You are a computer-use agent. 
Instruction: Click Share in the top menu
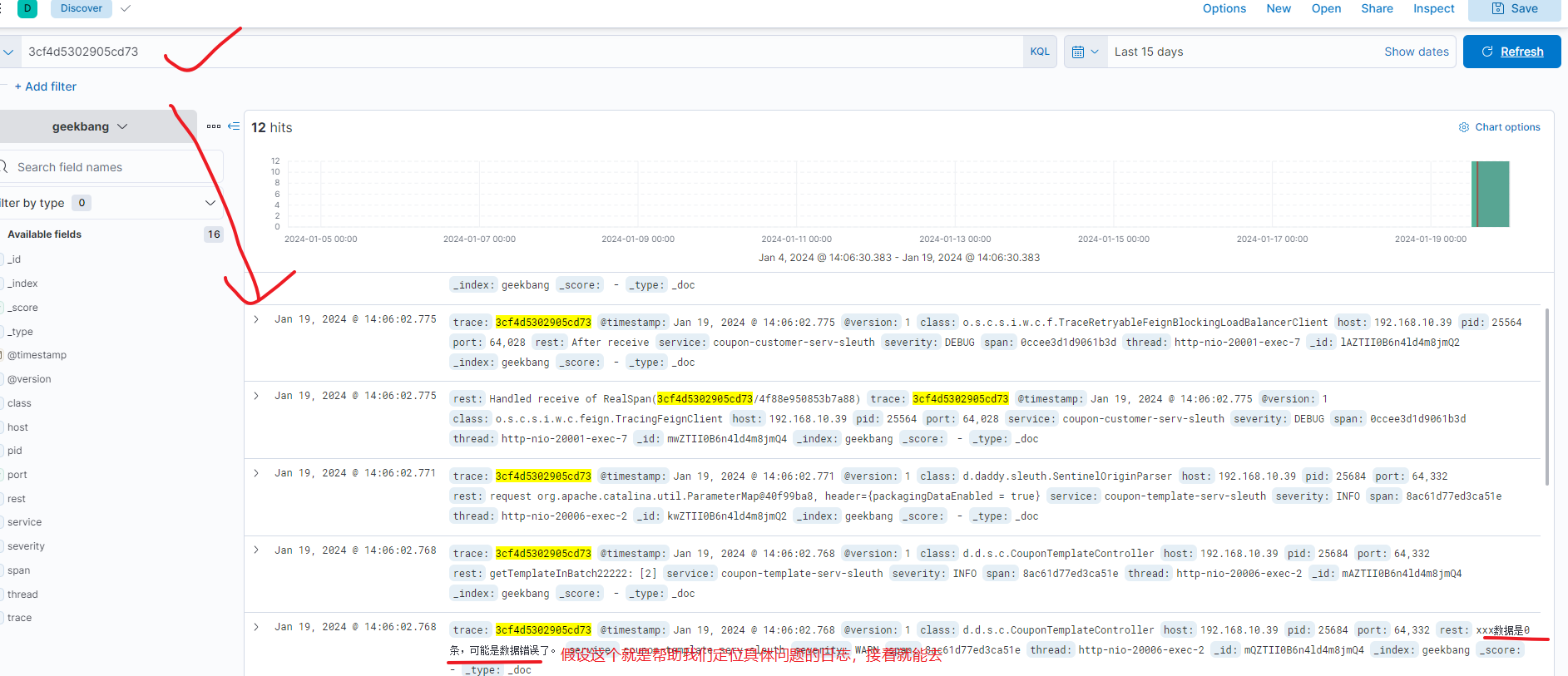coord(1377,8)
